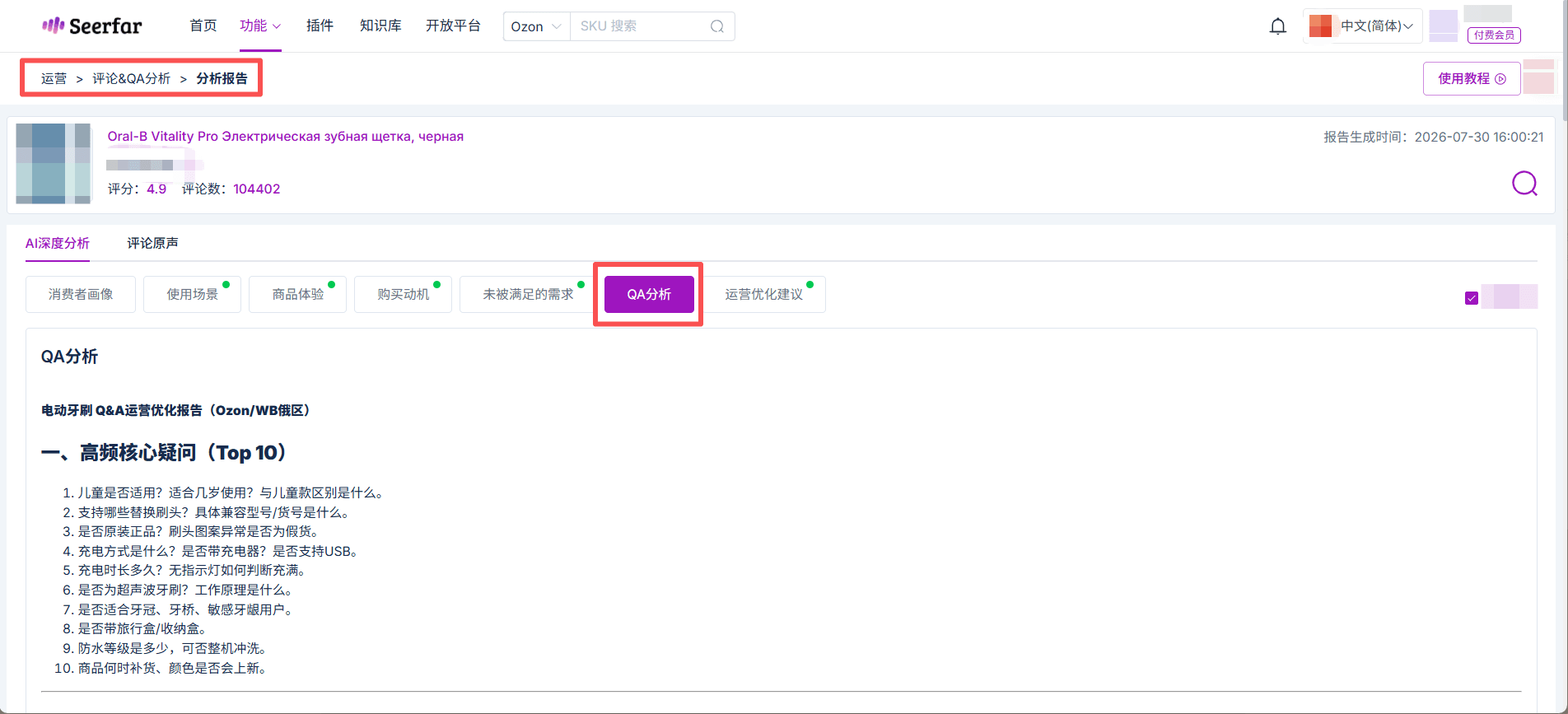Toggle the purple checkbox beside tabs

[1472, 298]
